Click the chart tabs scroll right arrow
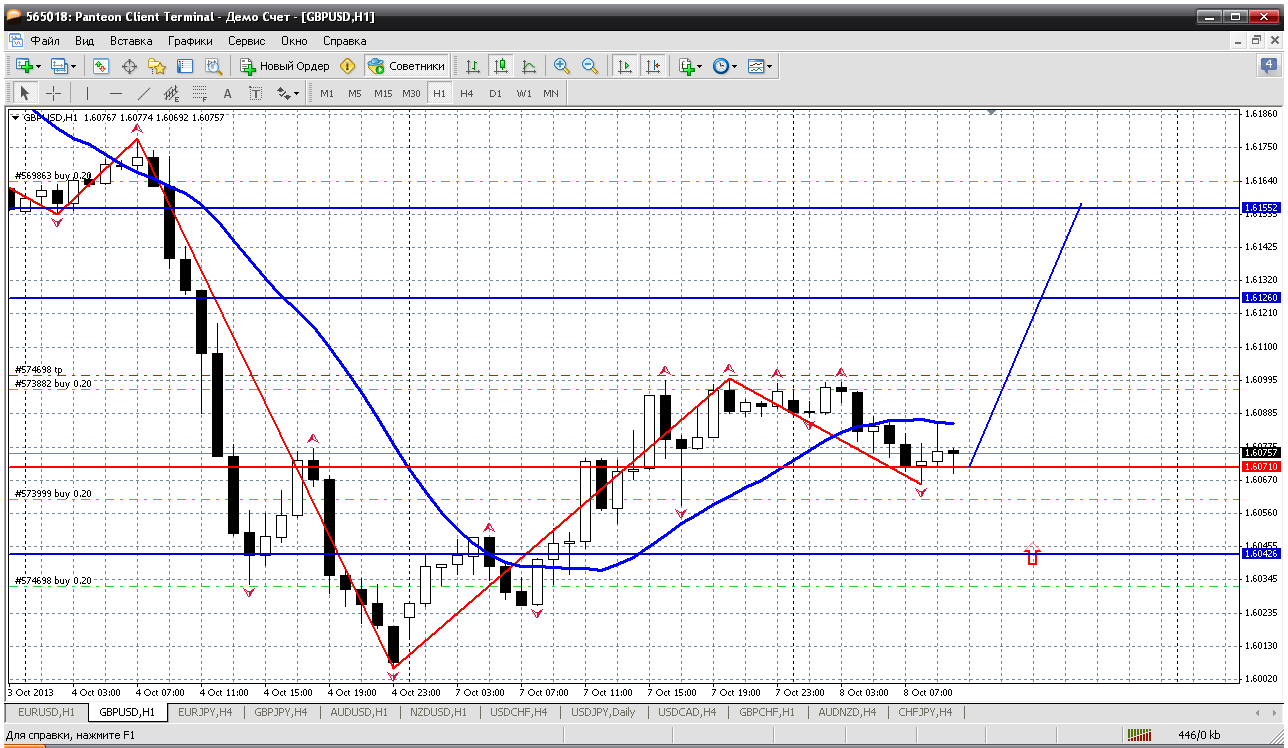 tap(1274, 712)
